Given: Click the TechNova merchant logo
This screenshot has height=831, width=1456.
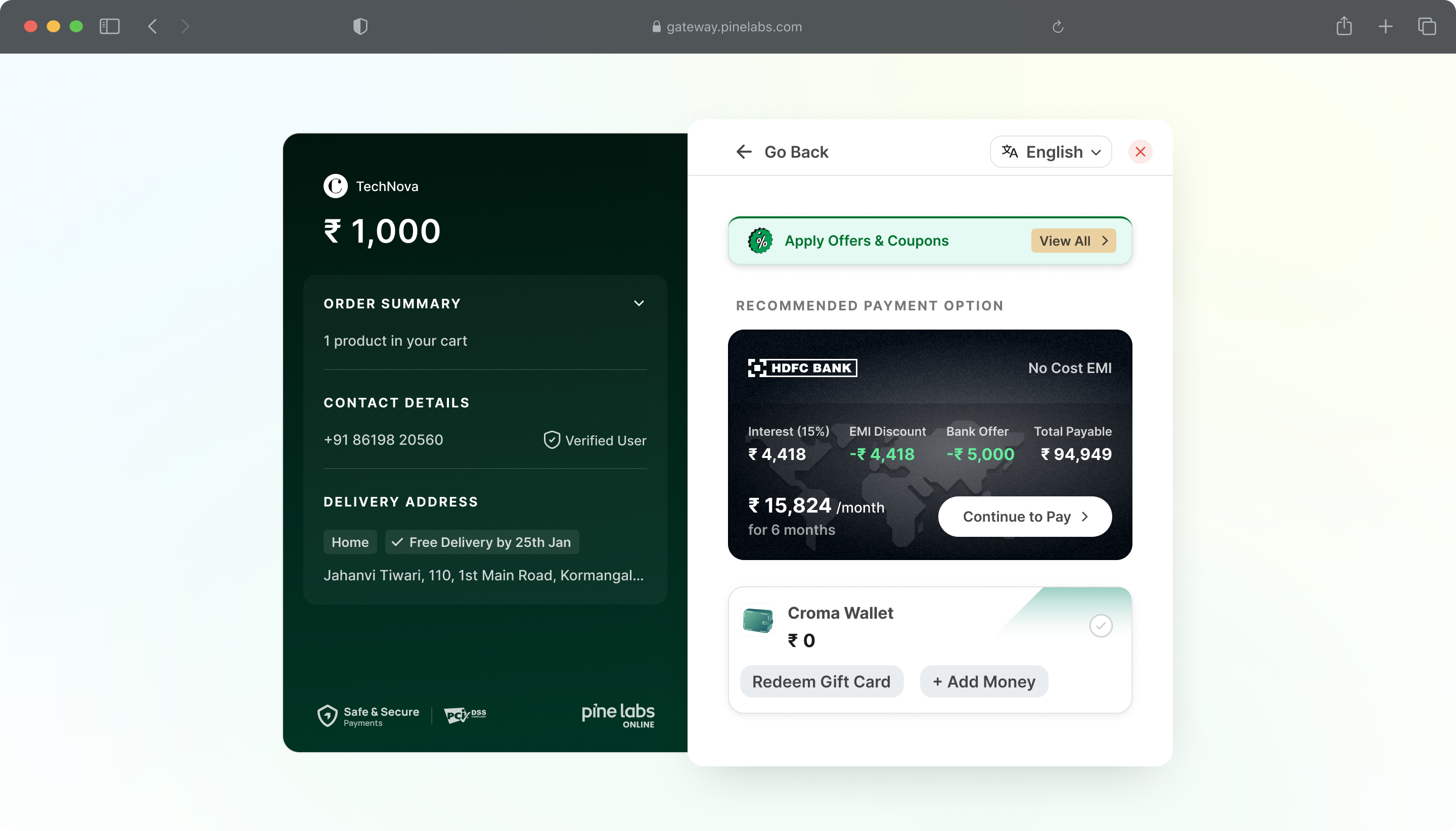Looking at the screenshot, I should pyautogui.click(x=336, y=186).
